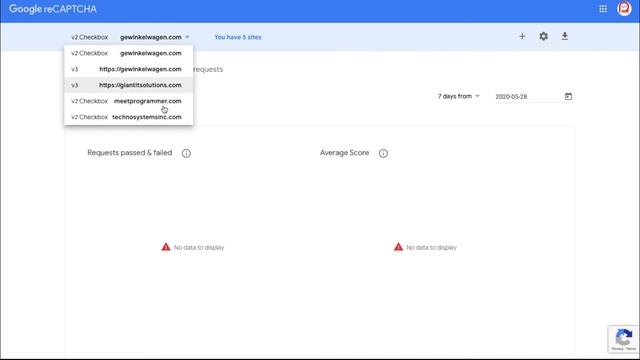Show info for Requests passed & failed

(x=186, y=153)
